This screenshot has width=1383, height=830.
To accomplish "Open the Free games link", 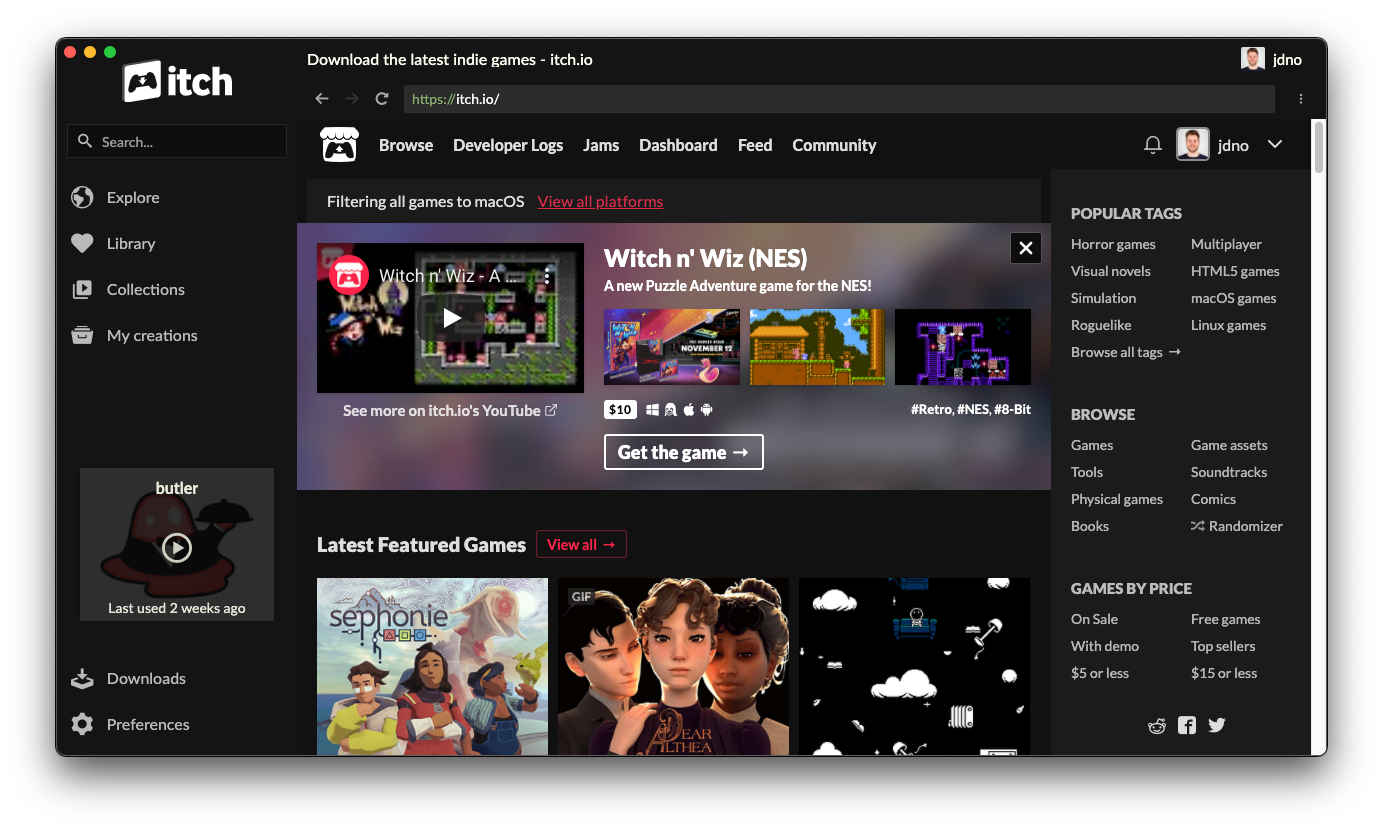I will point(1226,619).
